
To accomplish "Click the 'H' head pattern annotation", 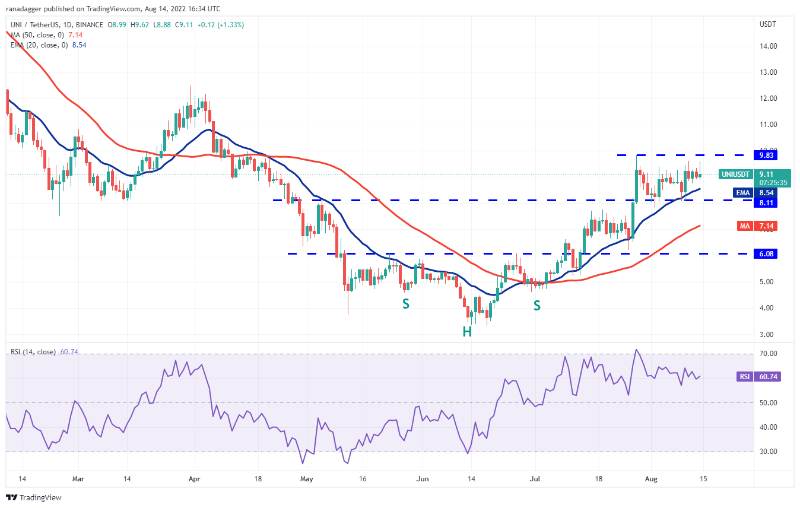I will coord(466,330).
